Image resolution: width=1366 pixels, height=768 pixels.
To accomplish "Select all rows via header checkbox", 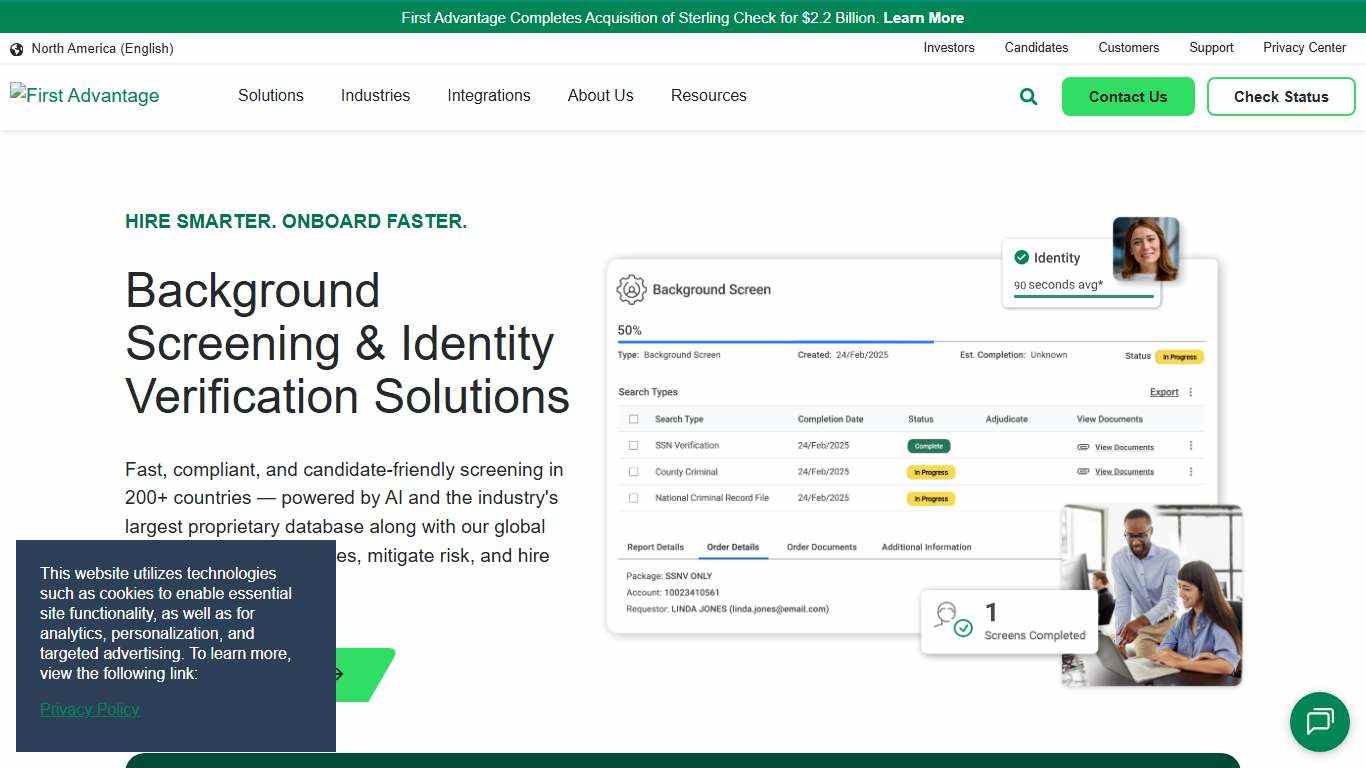I will tap(634, 418).
